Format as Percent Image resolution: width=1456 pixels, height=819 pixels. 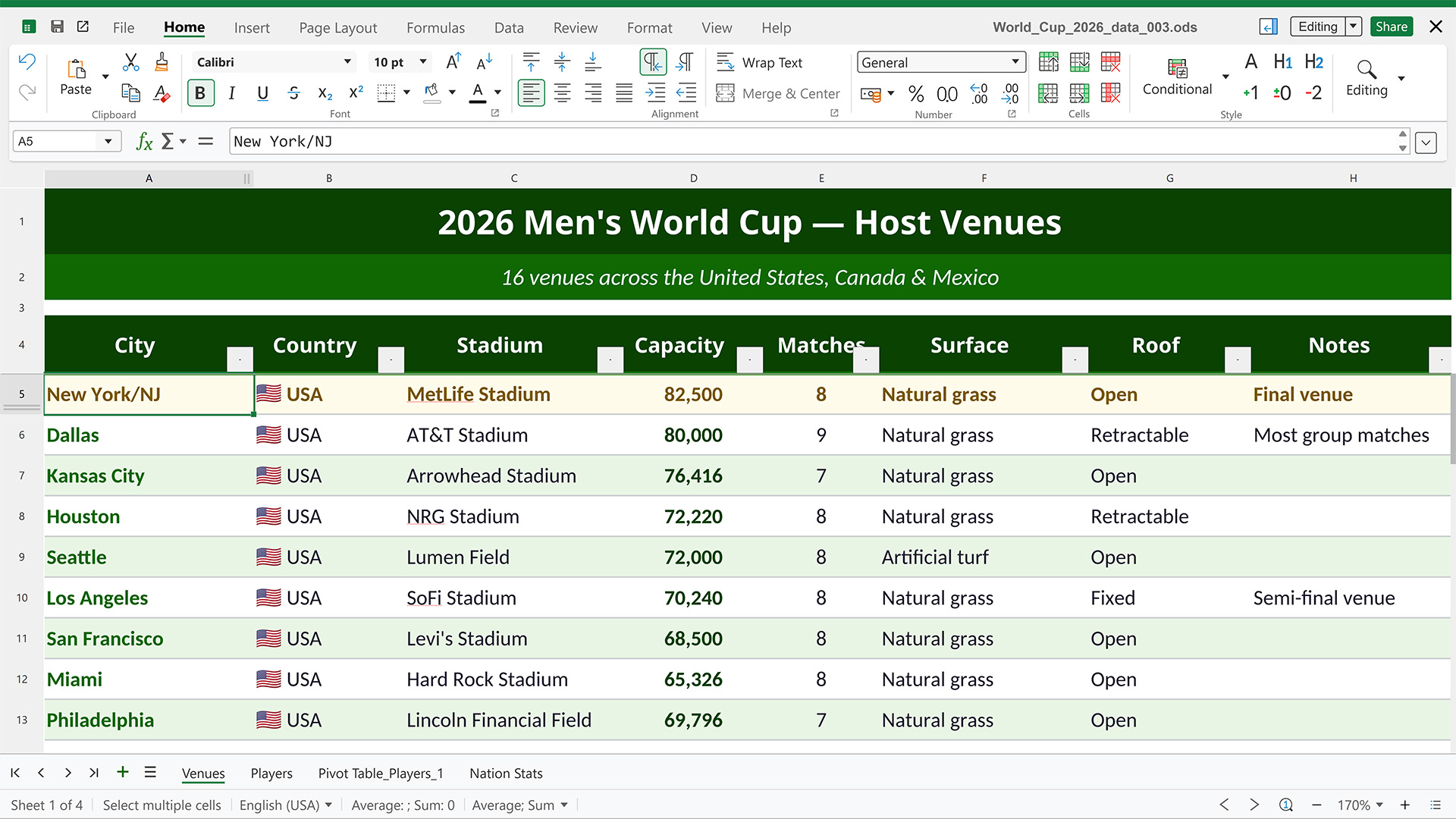click(x=916, y=94)
